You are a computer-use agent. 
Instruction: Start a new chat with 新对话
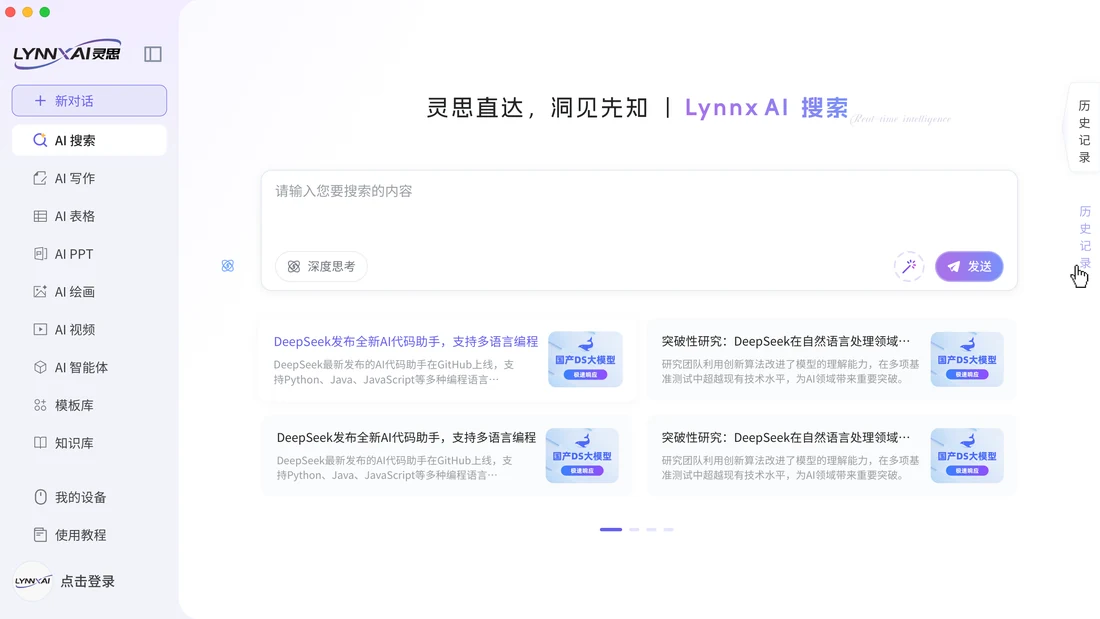(89, 100)
